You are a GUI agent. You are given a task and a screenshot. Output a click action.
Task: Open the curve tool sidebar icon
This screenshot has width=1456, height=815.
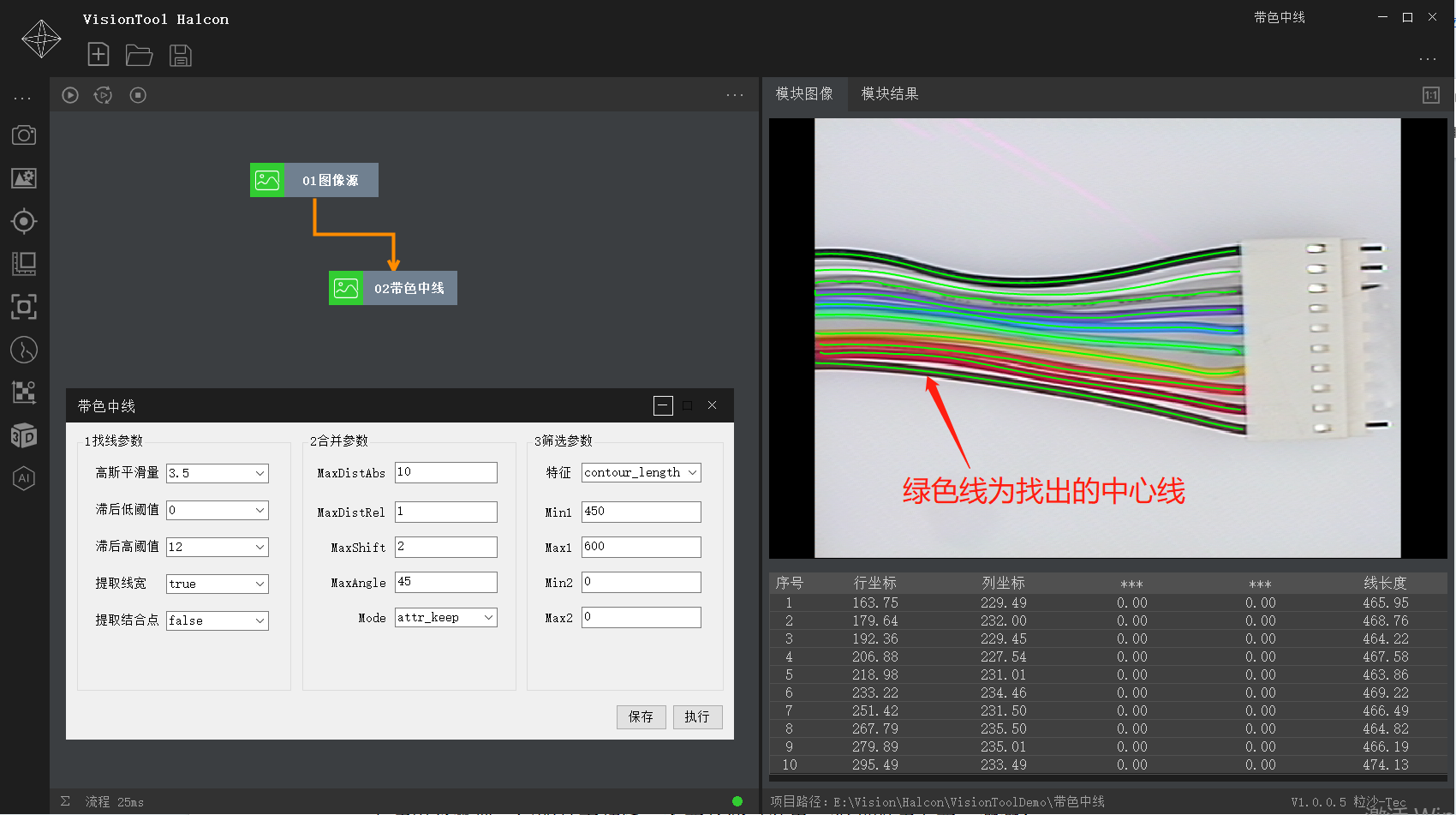[24, 350]
